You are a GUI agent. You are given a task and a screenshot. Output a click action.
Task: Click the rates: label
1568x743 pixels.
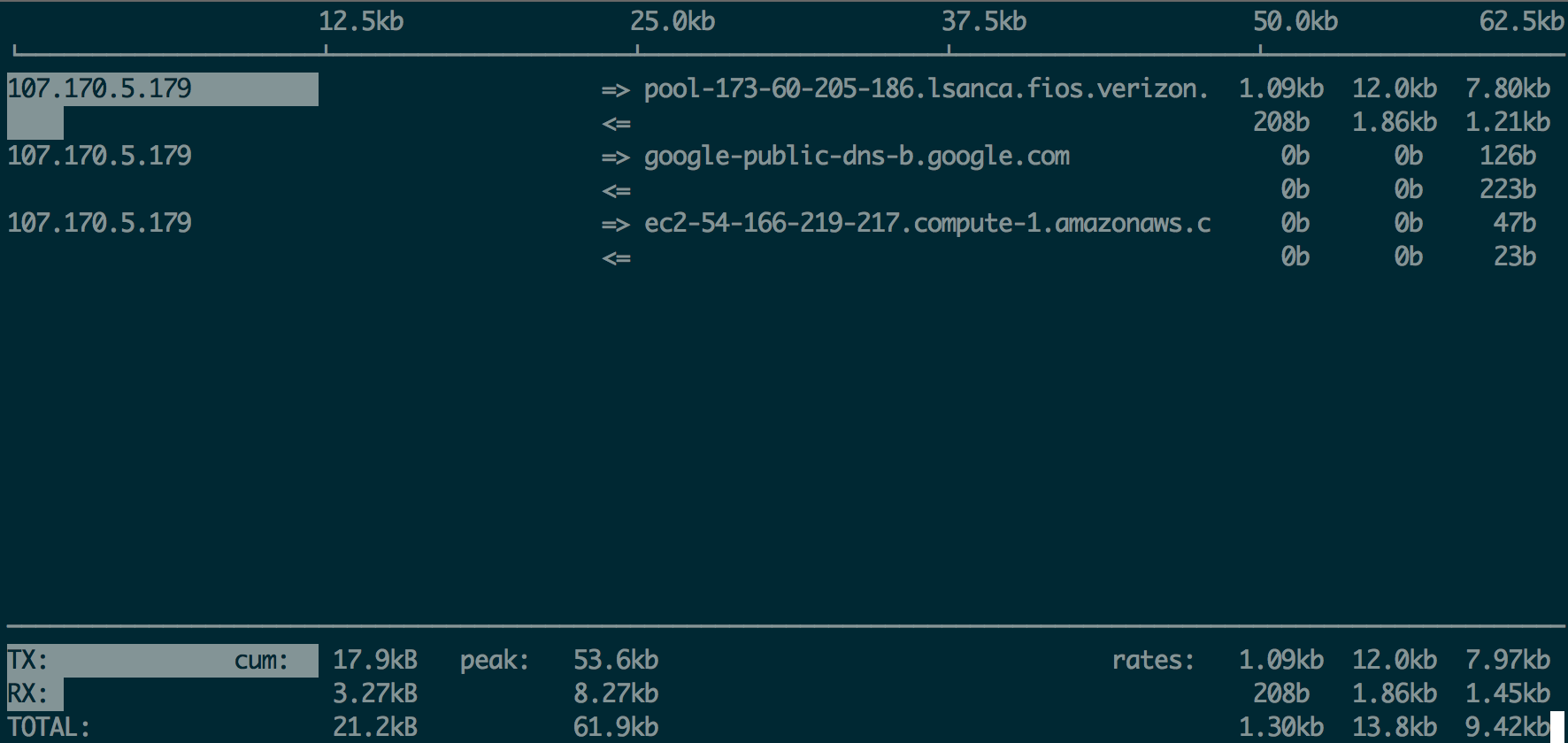click(x=1153, y=661)
